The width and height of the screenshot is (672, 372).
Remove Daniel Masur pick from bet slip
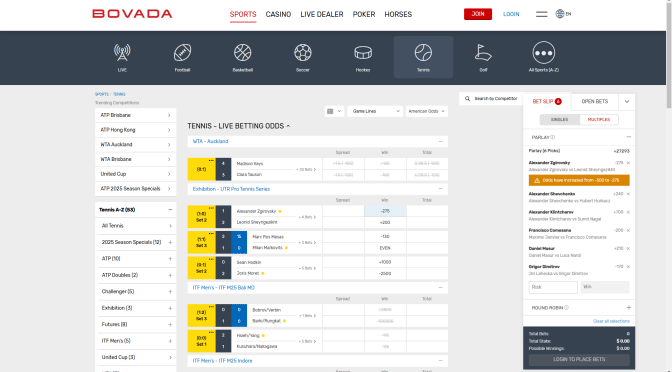tap(628, 249)
